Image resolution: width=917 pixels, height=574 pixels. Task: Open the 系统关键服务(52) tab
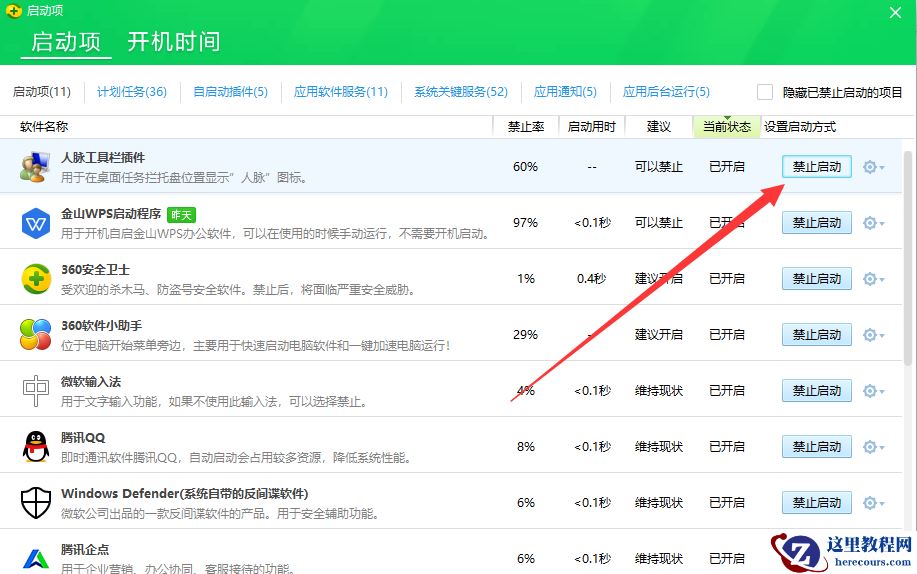click(461, 92)
